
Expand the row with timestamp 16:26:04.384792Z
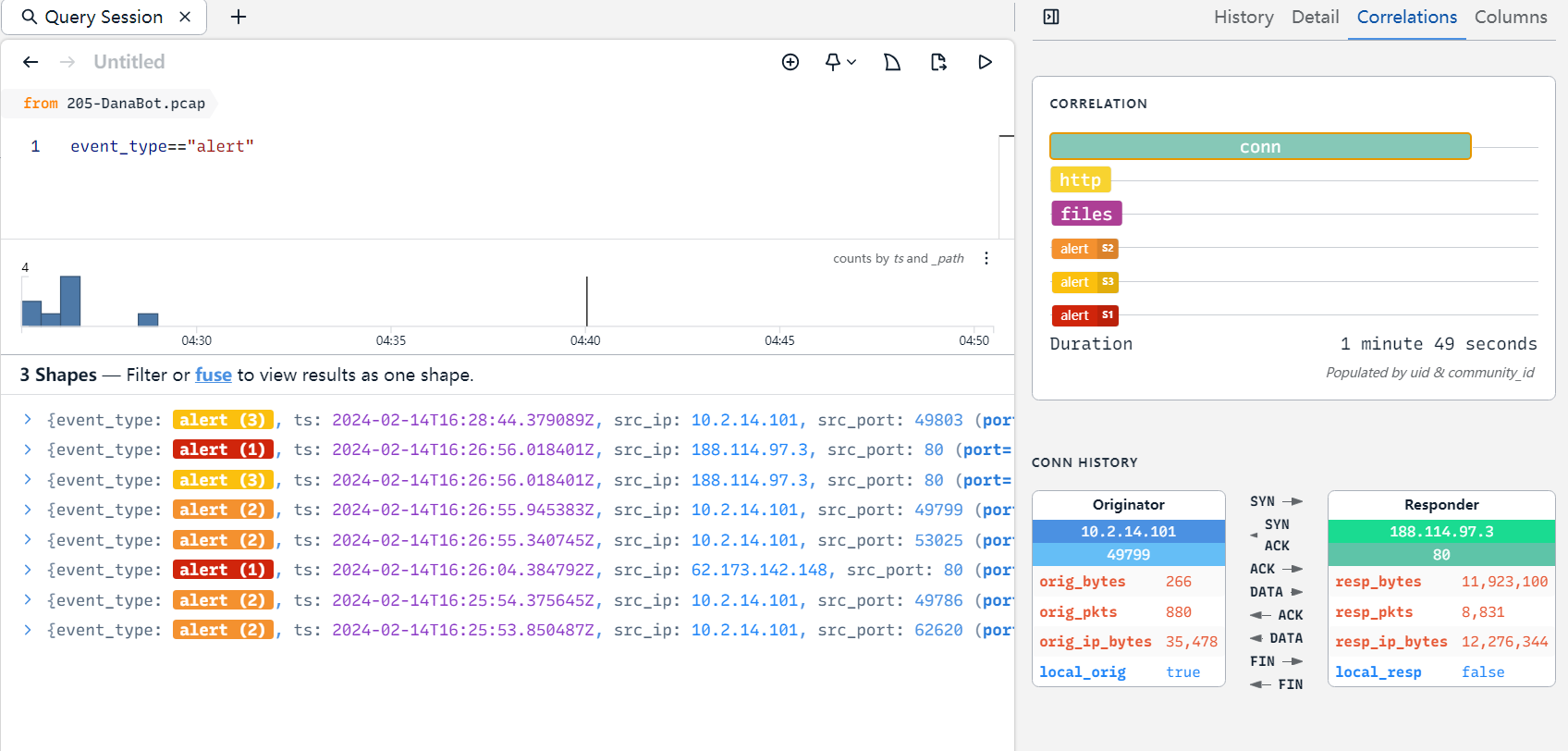tap(28, 570)
